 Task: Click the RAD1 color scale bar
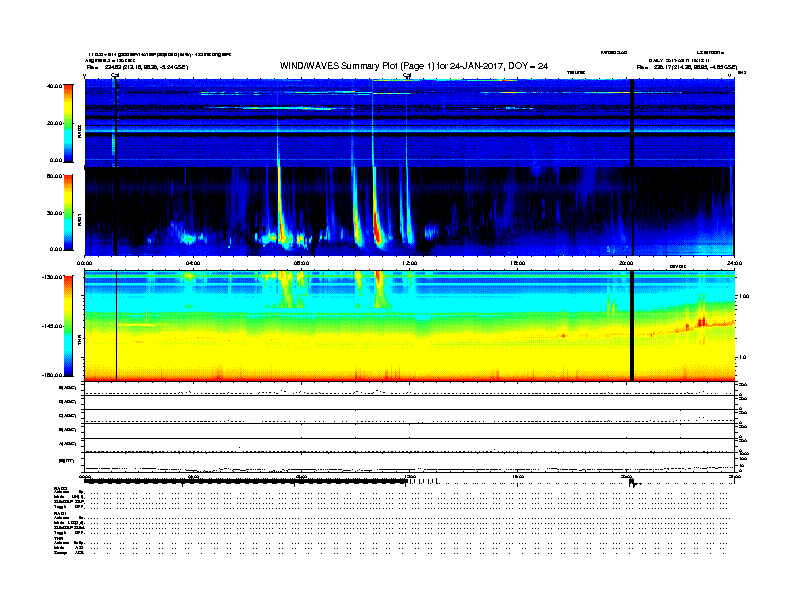coord(67,212)
